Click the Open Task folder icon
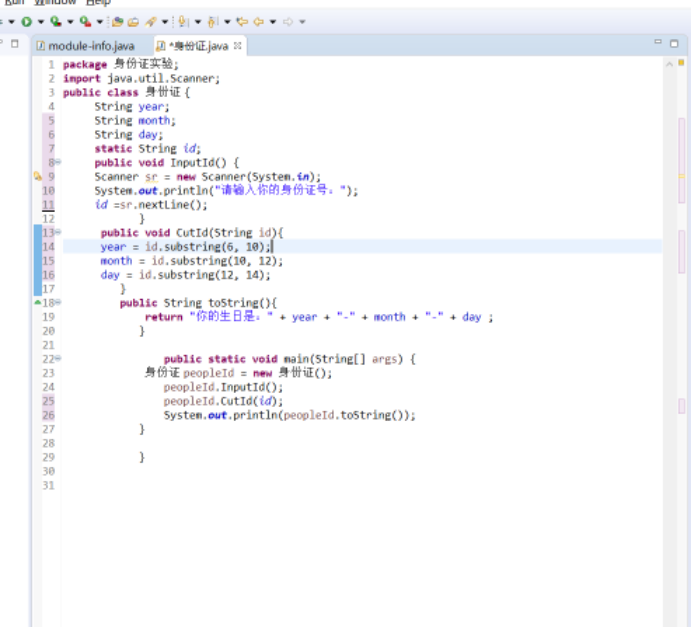The height and width of the screenshot is (627, 692). pos(133,22)
